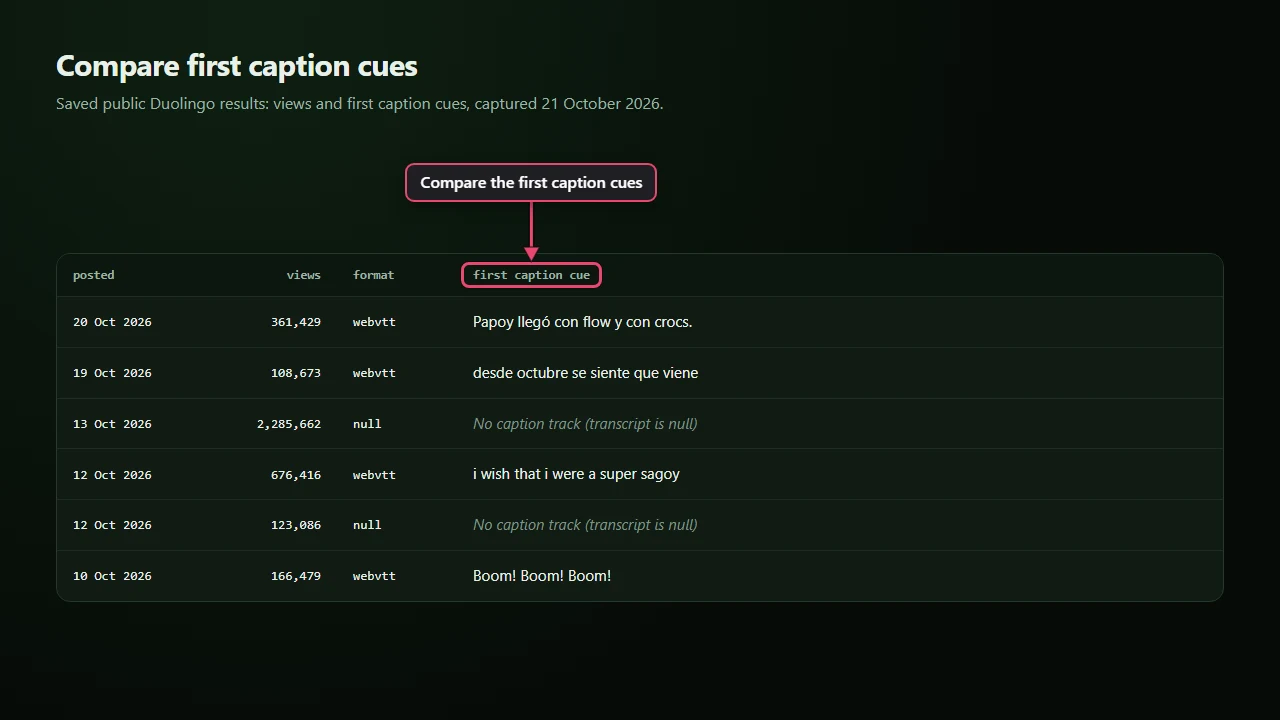Screen dimensions: 1280x720
Task: Click the view count 108,673
Action: click(x=296, y=373)
